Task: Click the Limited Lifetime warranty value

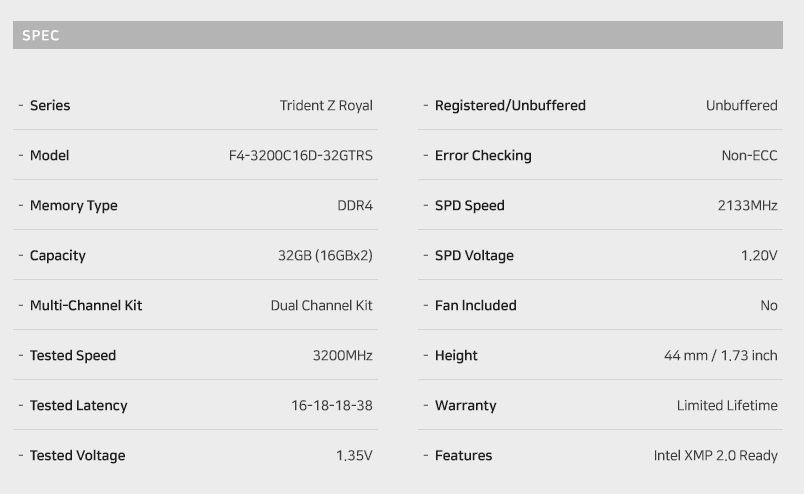Action: click(727, 405)
